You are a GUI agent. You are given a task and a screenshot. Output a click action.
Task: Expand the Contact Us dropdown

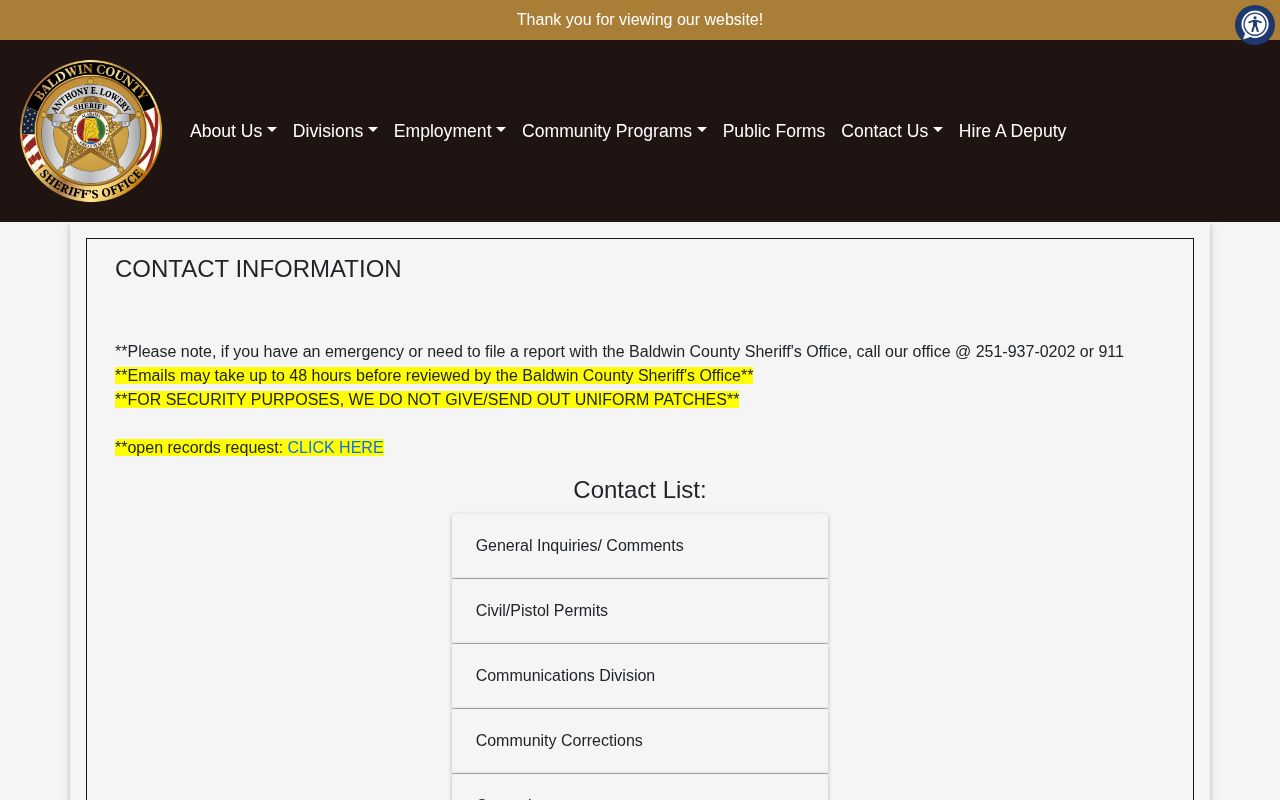(x=892, y=131)
